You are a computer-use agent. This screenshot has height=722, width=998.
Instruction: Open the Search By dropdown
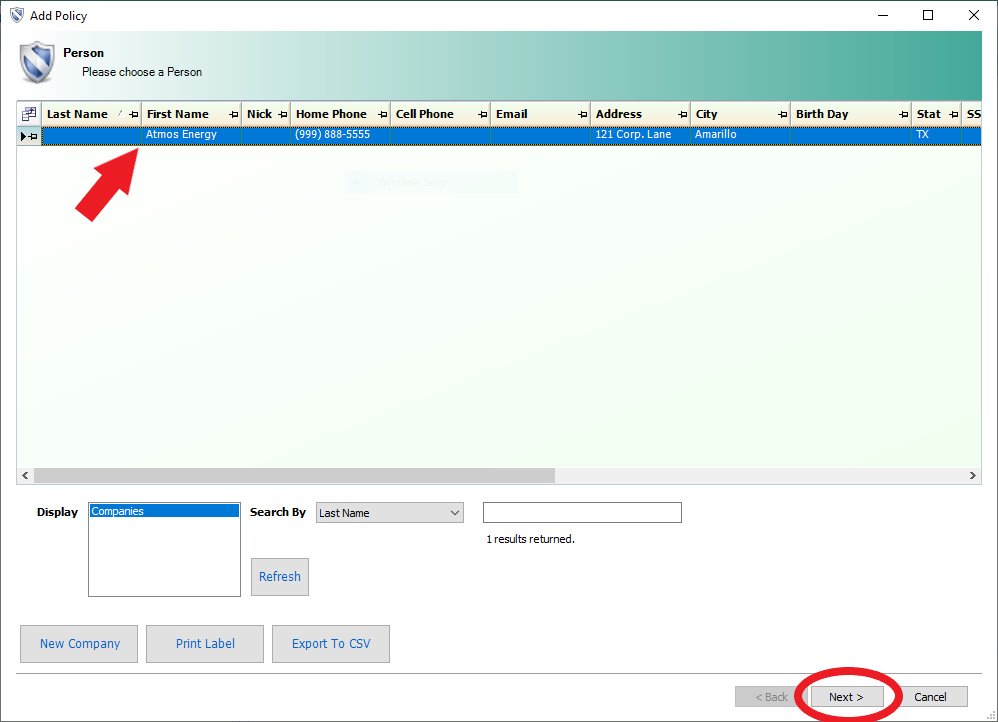(455, 513)
